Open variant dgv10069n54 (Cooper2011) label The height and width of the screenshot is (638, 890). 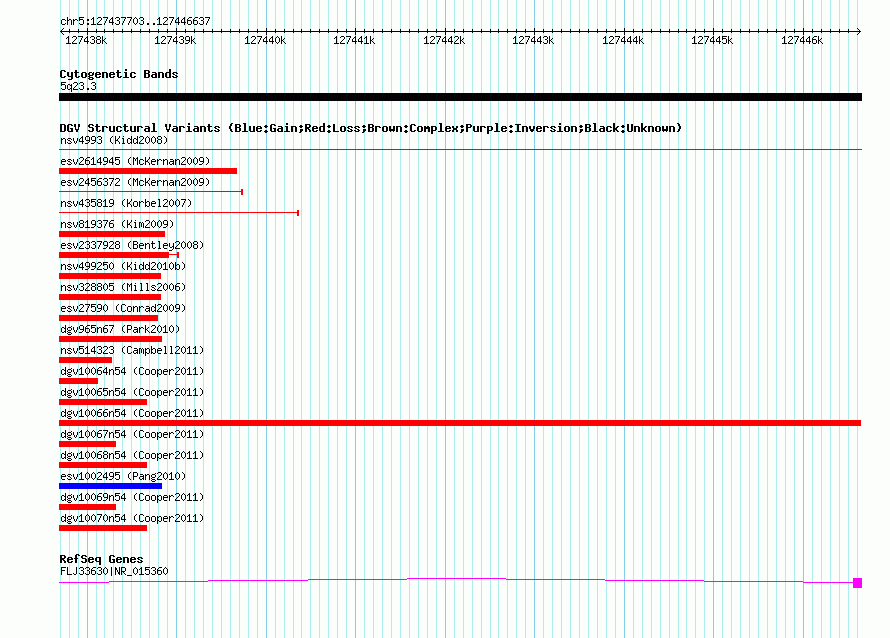coord(132,497)
